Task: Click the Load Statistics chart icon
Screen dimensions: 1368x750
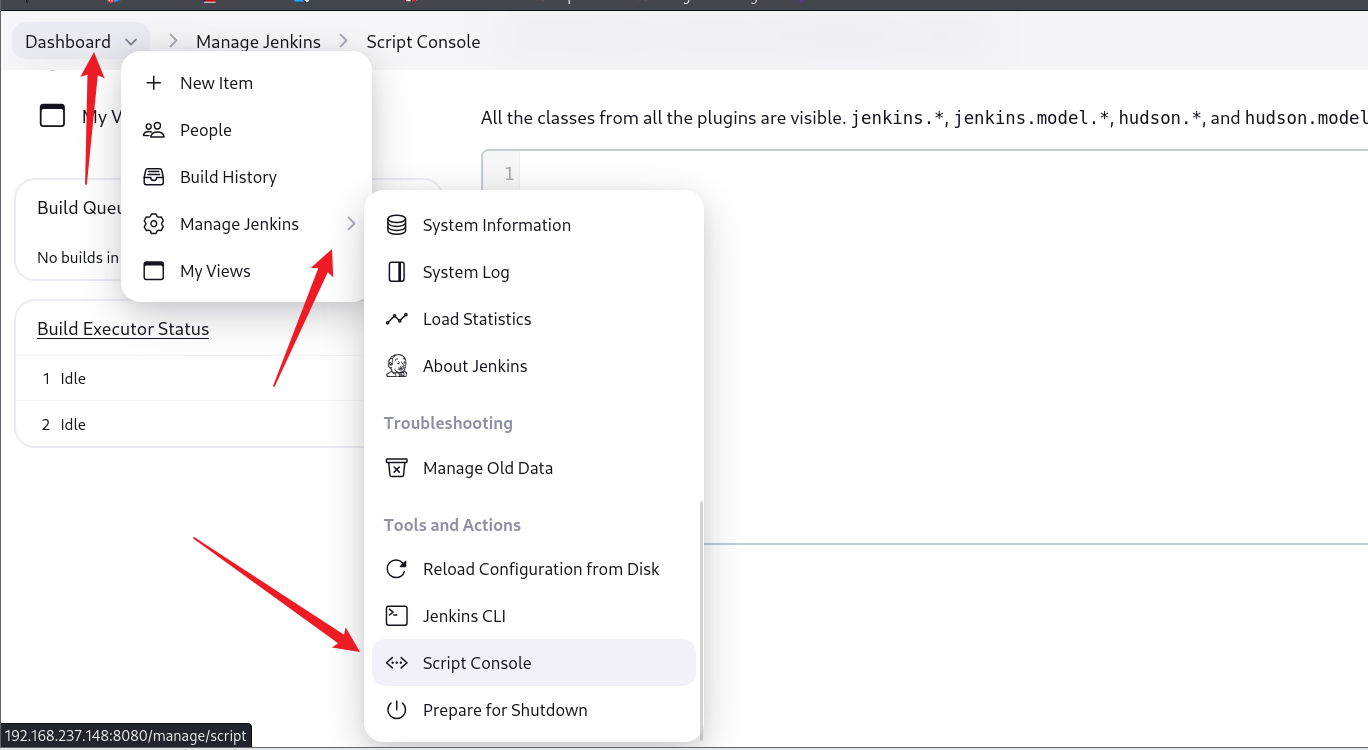Action: pyautogui.click(x=397, y=319)
